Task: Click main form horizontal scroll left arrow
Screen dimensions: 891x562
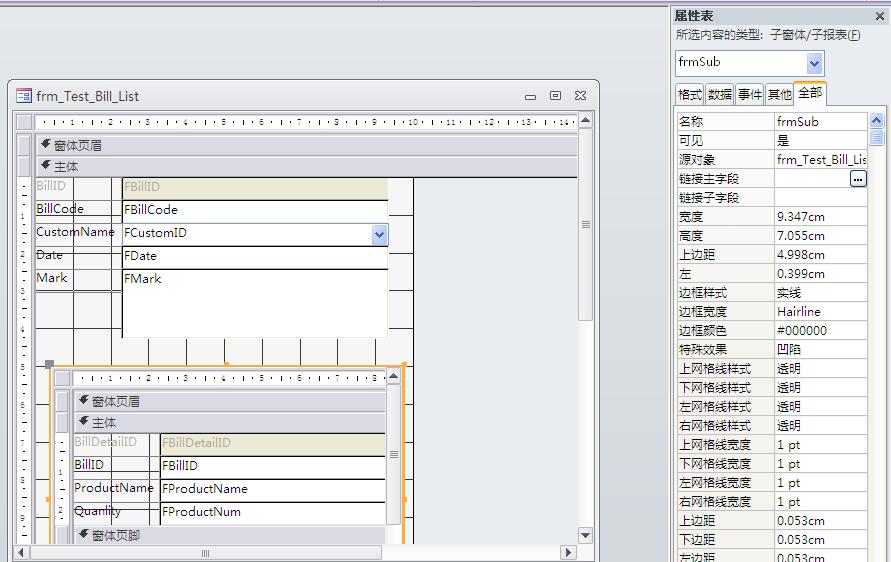Action: (x=22, y=552)
